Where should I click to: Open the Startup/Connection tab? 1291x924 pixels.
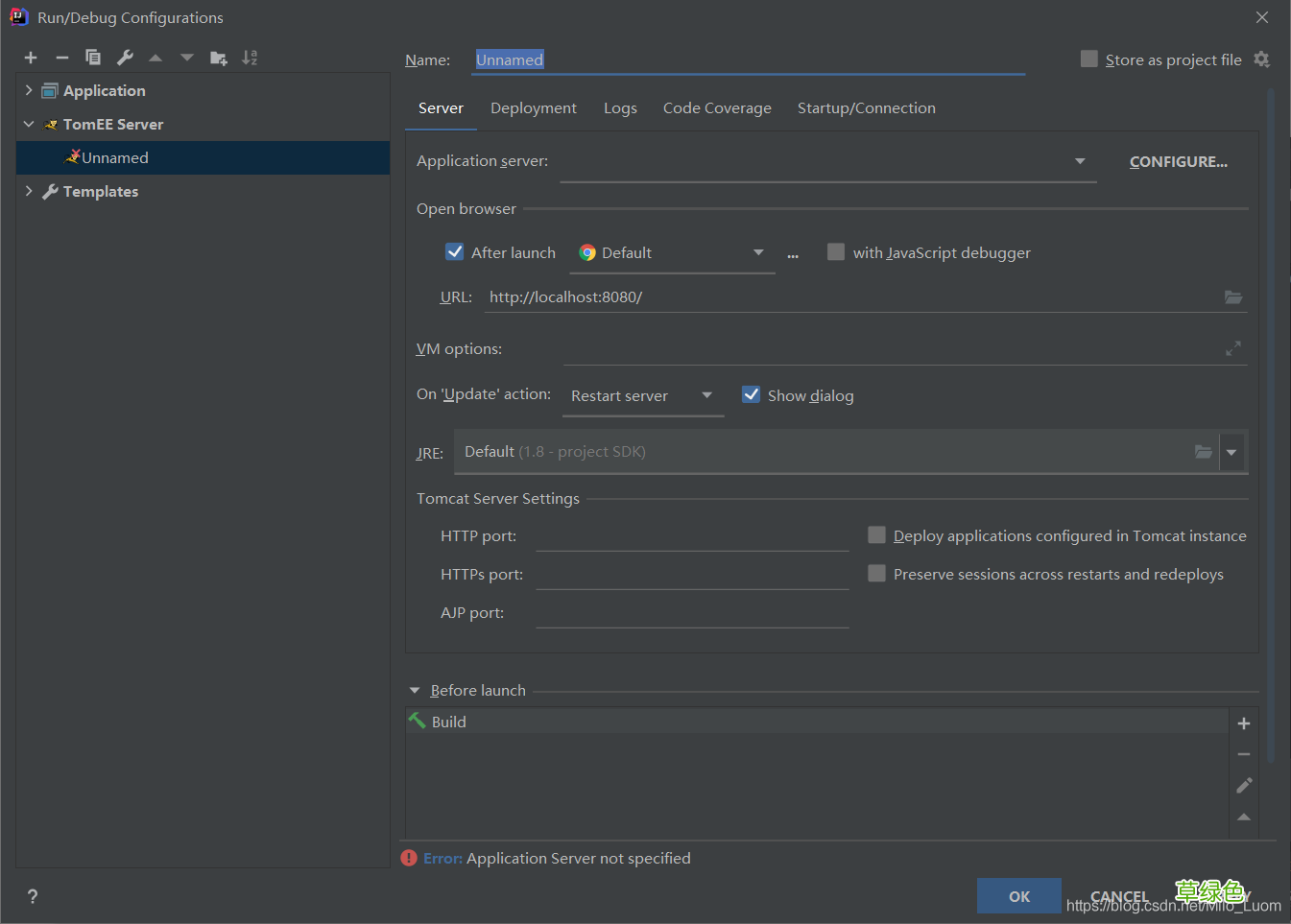coord(866,108)
